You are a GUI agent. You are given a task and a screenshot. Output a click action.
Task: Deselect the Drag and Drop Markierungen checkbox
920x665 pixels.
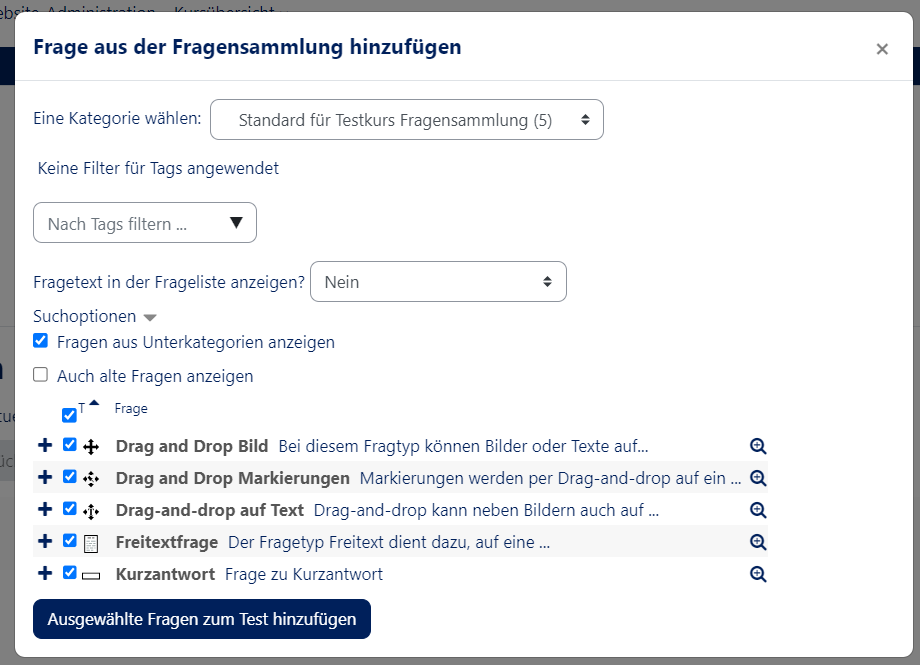(69, 477)
